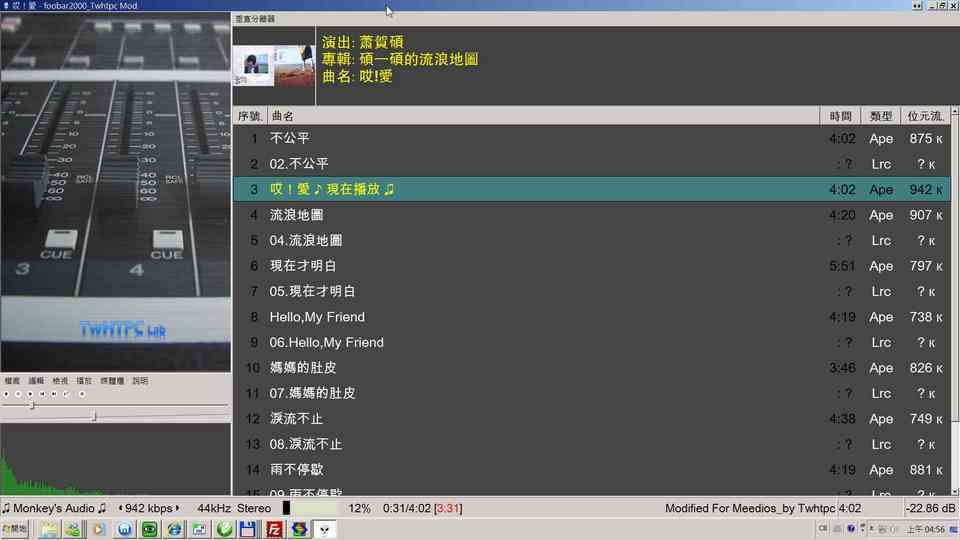960x540 pixels.
Task: Select the 07.媽媽的肚皮 Lrc entry
Action: click(x=591, y=393)
